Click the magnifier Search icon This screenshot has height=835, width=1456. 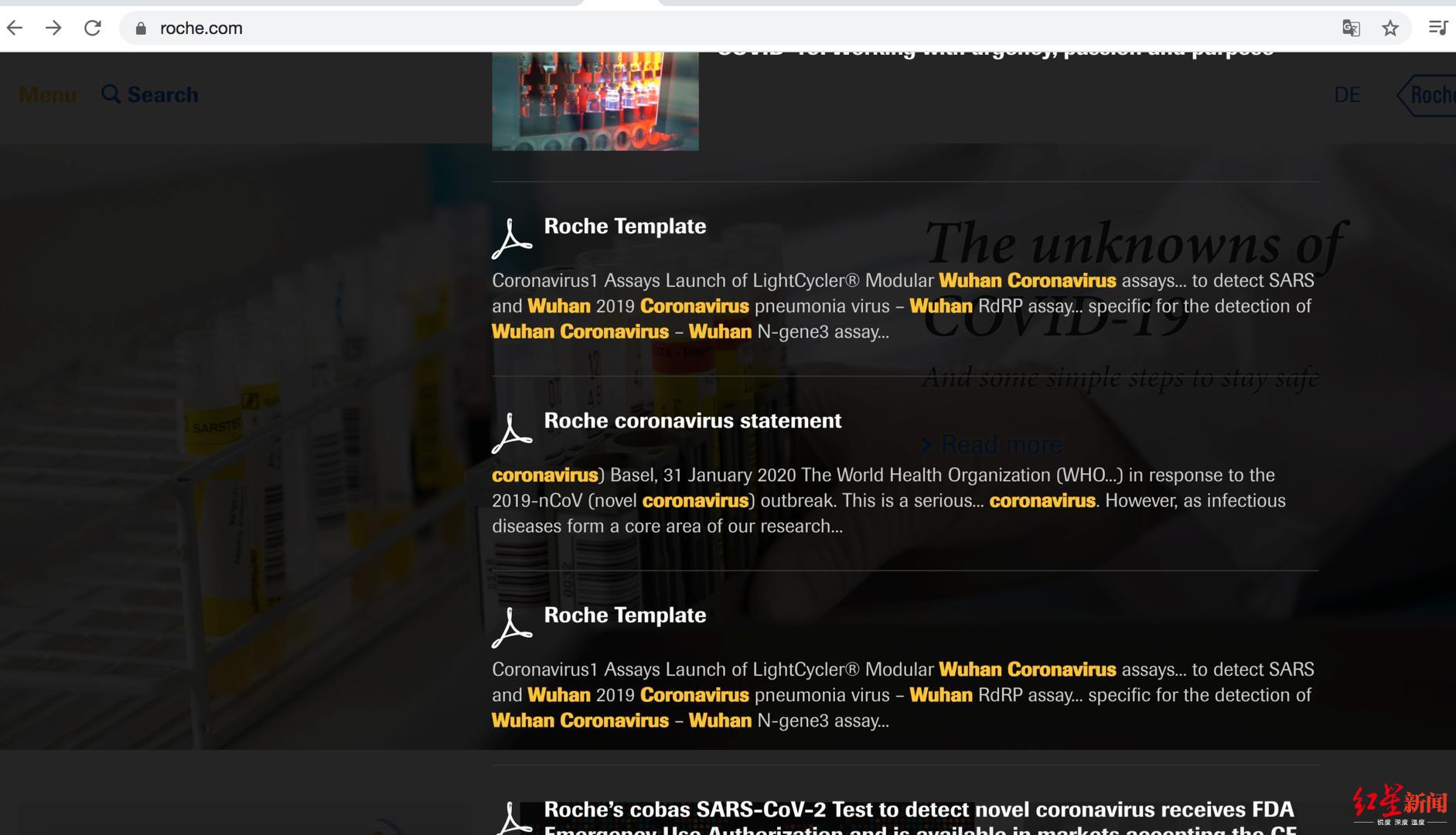pos(111,94)
